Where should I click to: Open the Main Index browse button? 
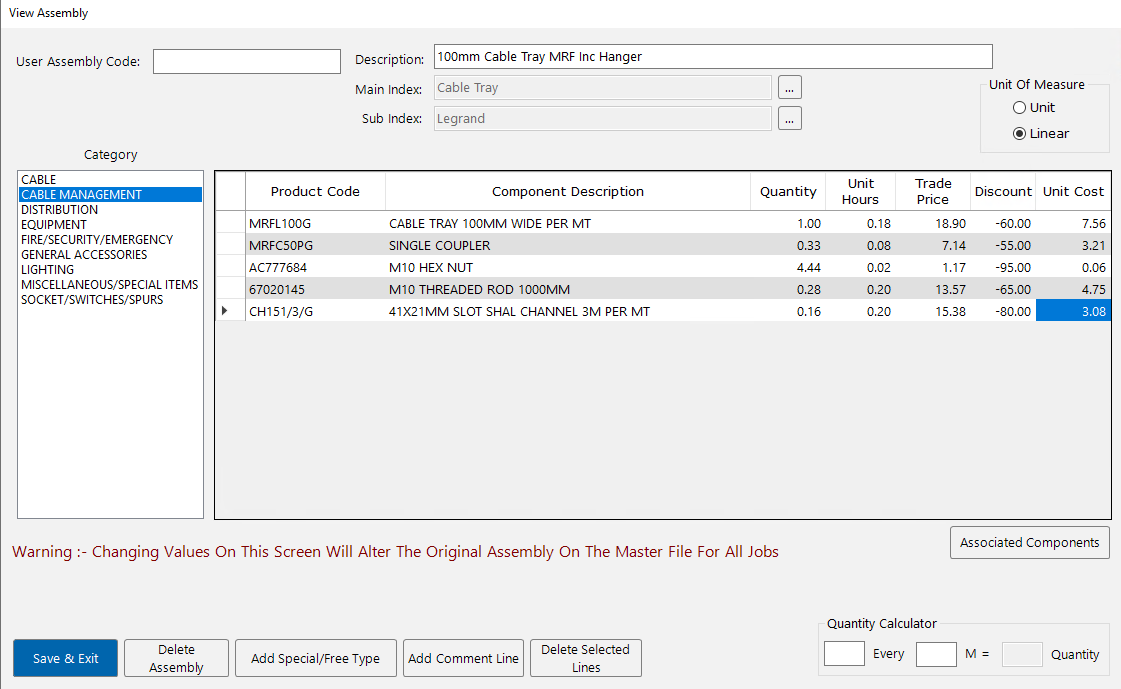(789, 88)
